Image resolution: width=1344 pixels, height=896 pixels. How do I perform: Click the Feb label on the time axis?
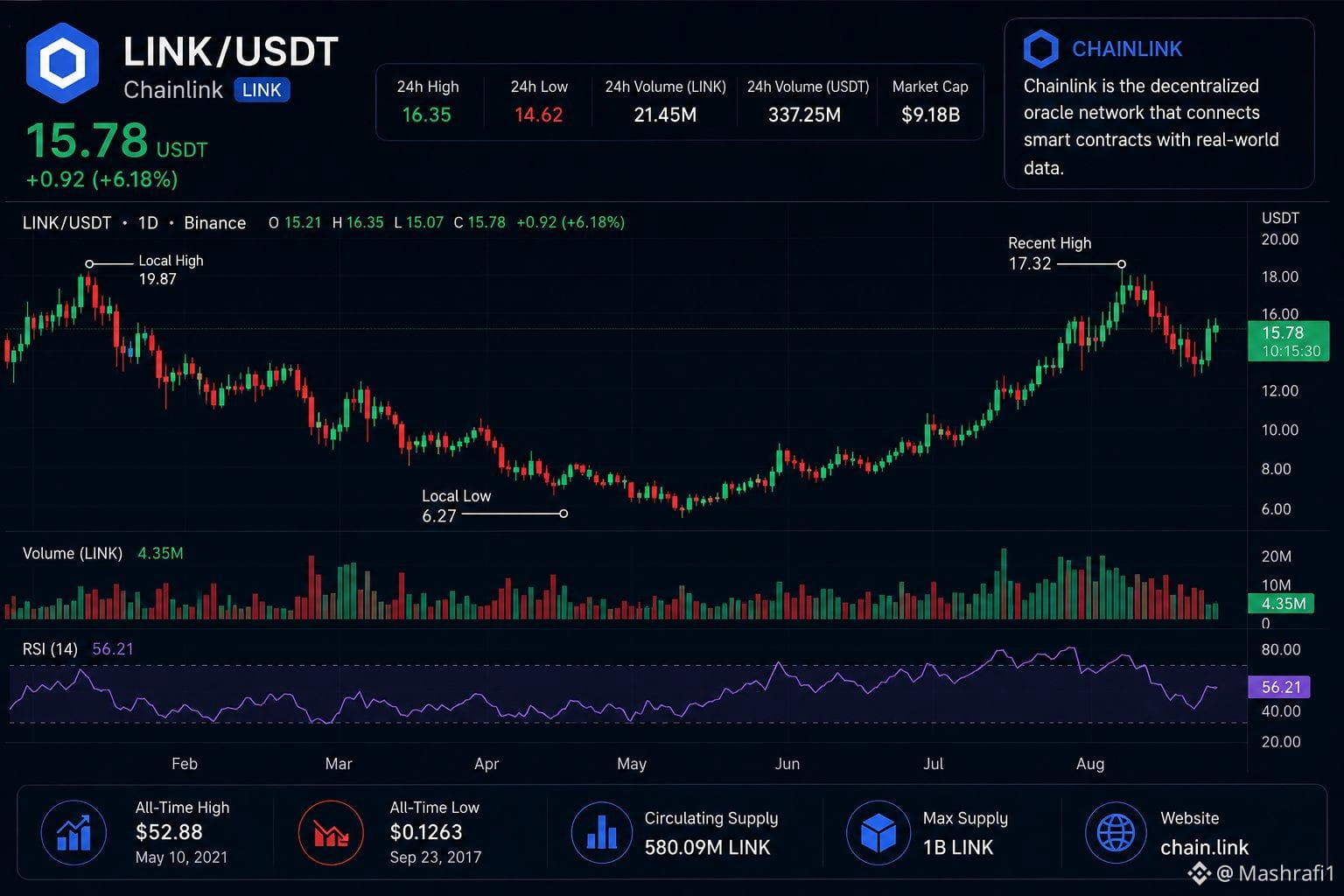[185, 764]
